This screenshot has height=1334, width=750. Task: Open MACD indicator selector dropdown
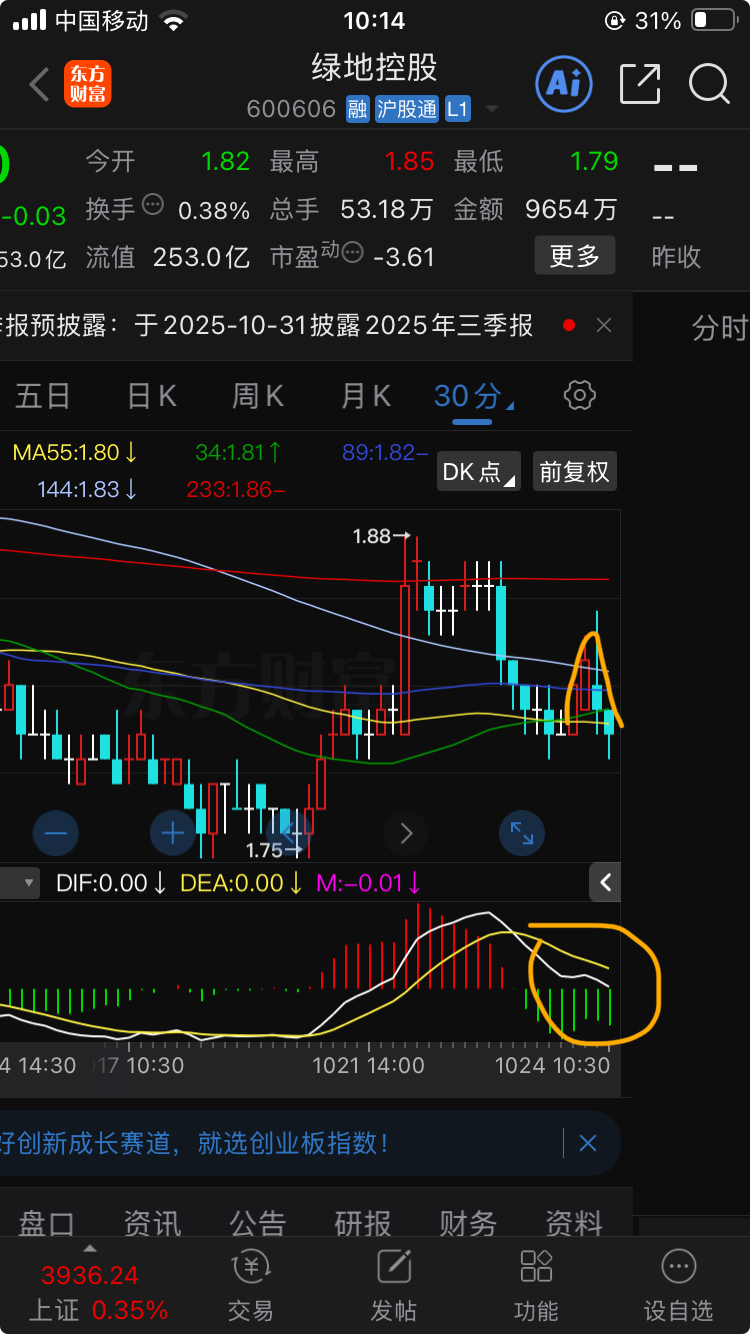click(19, 883)
